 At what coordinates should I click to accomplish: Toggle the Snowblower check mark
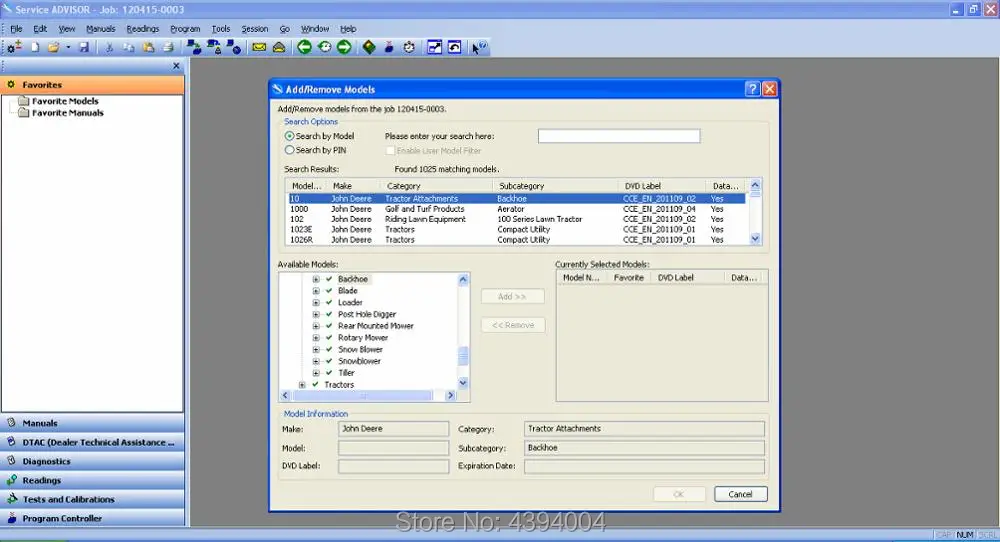[x=329, y=361]
